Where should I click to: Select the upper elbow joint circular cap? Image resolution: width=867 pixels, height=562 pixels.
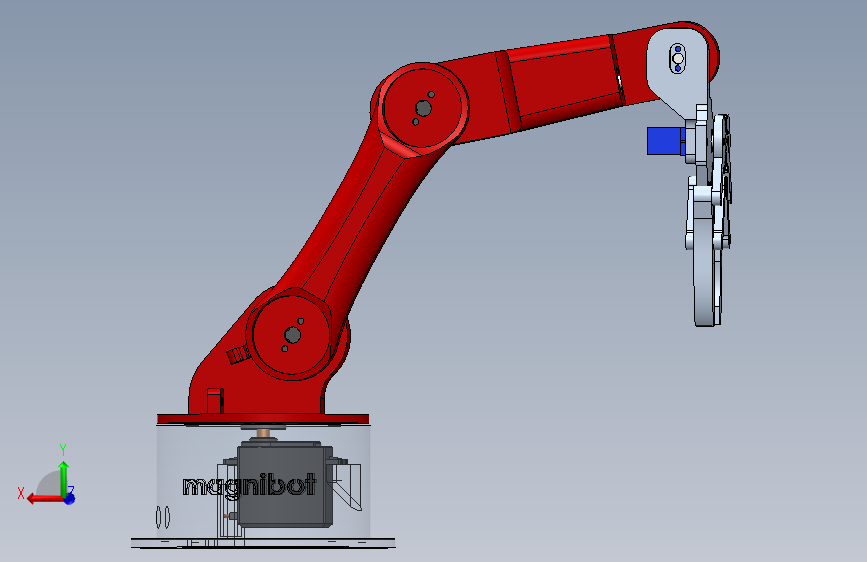423,107
